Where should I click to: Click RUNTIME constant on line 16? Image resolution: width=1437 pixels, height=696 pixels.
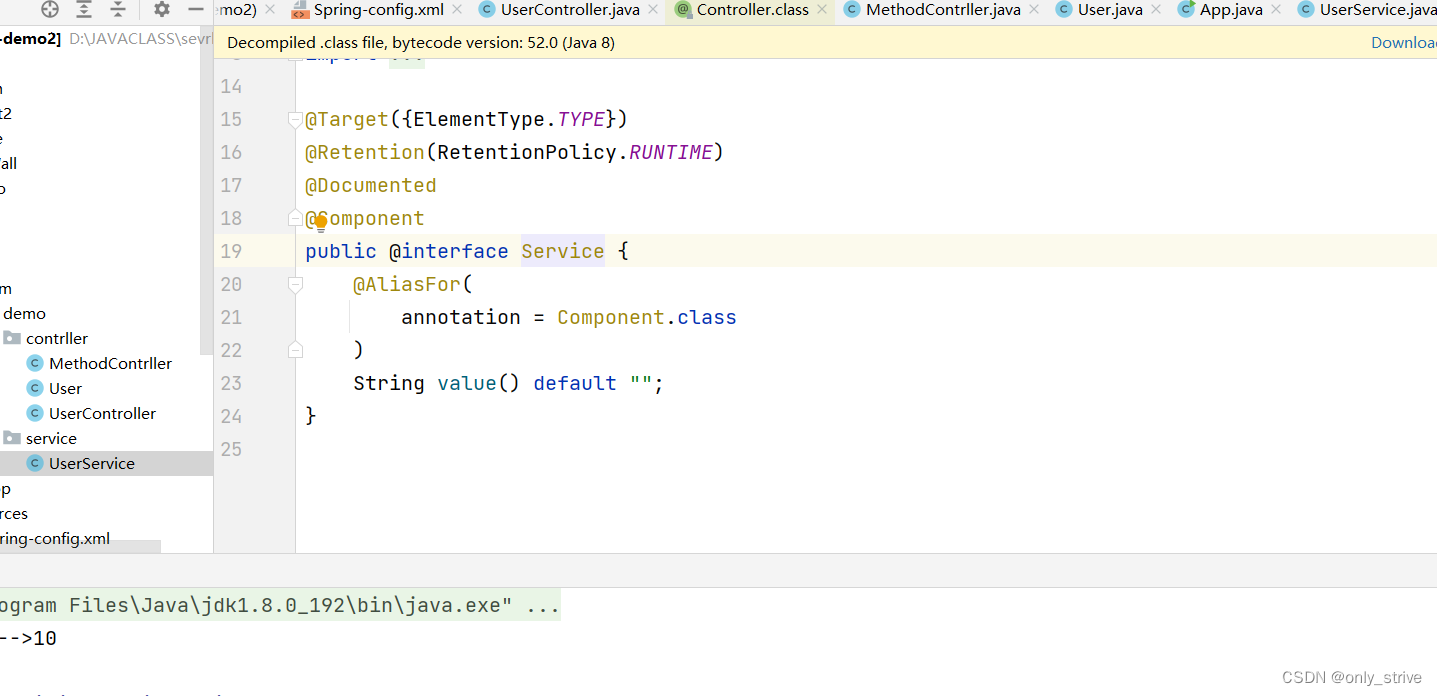pyautogui.click(x=671, y=152)
